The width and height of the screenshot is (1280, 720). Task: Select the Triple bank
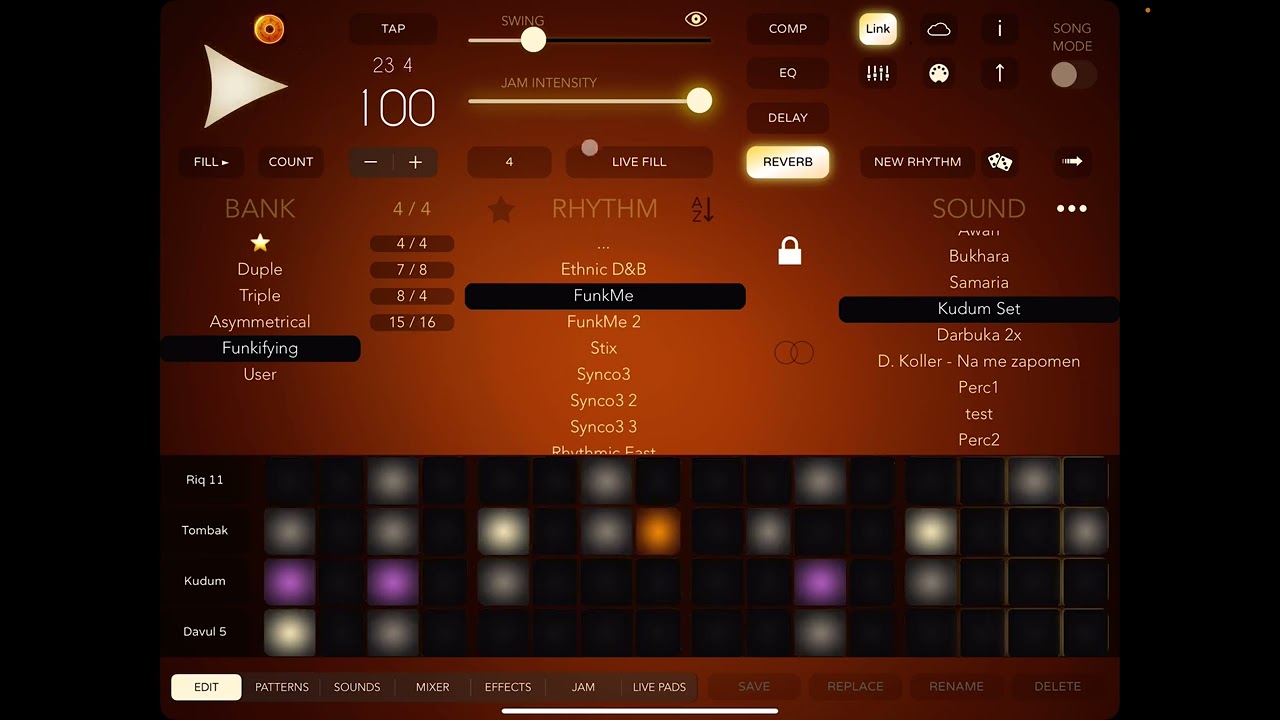260,295
